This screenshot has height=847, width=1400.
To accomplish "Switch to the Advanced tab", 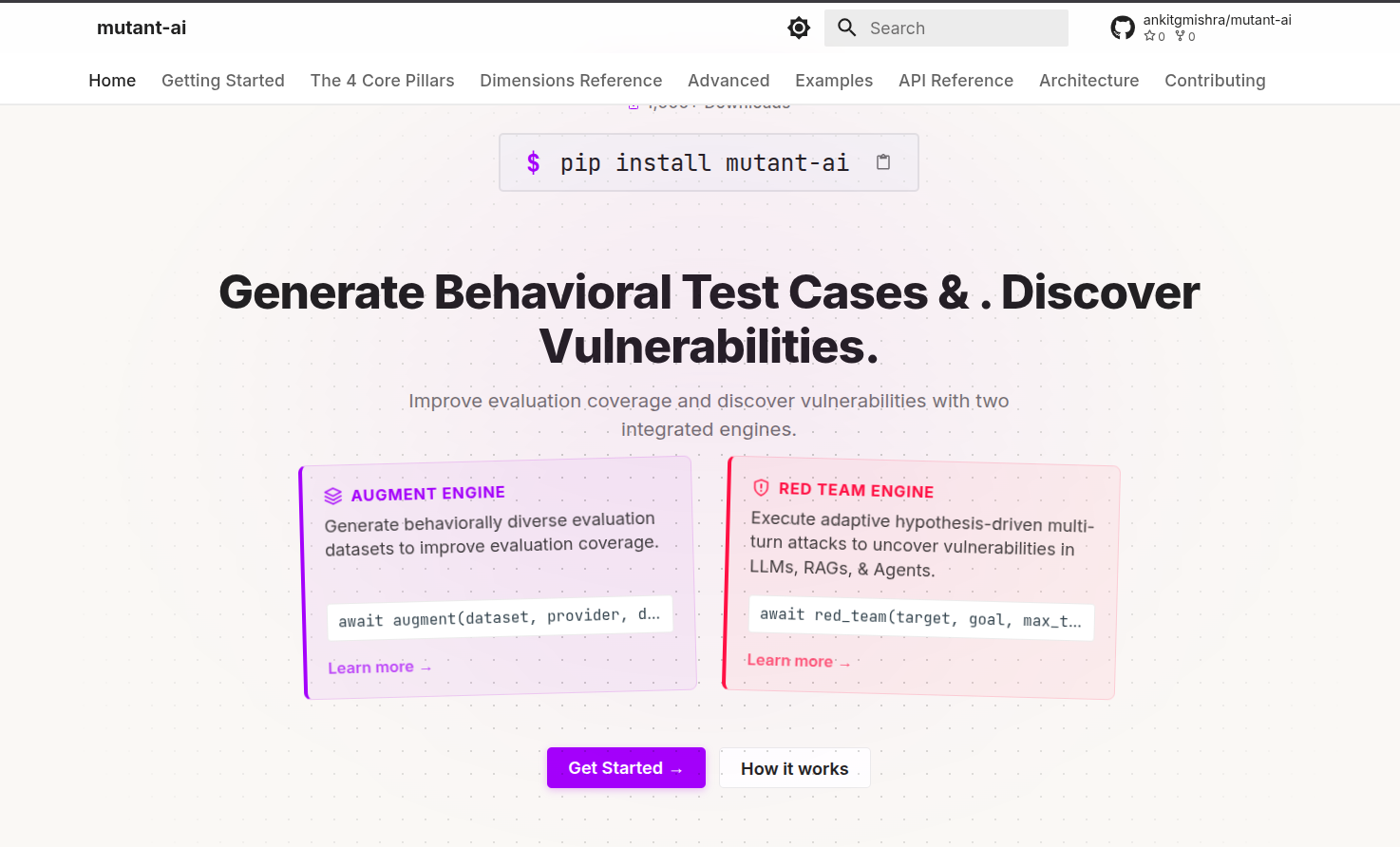I will 728,81.
